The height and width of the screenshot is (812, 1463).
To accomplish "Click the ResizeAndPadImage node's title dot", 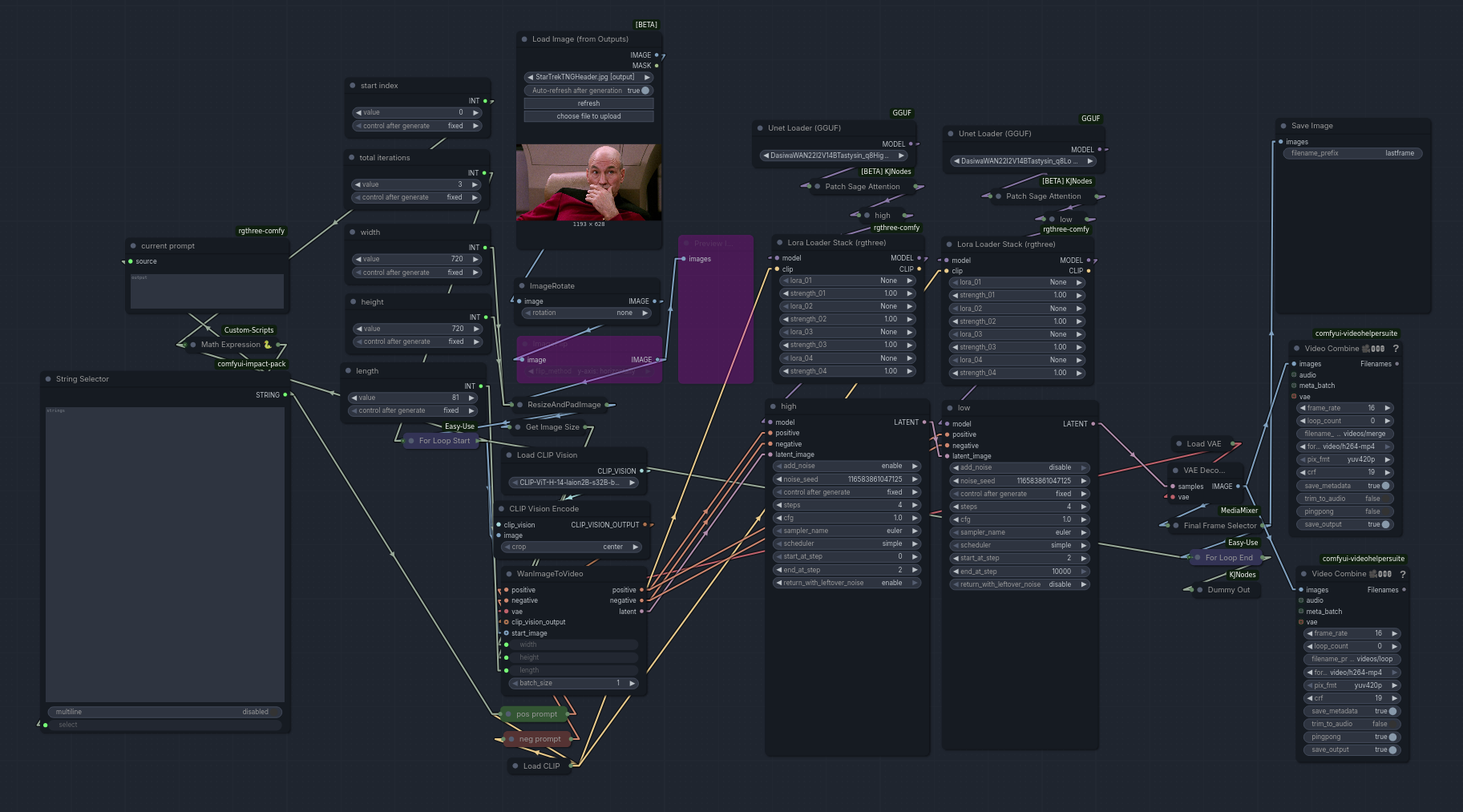I will 519,405.
